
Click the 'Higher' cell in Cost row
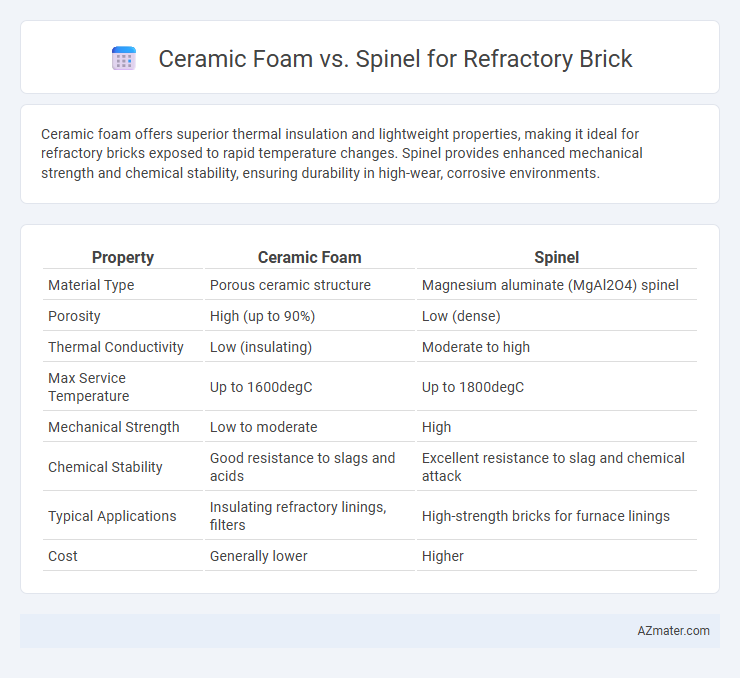click(x=443, y=556)
